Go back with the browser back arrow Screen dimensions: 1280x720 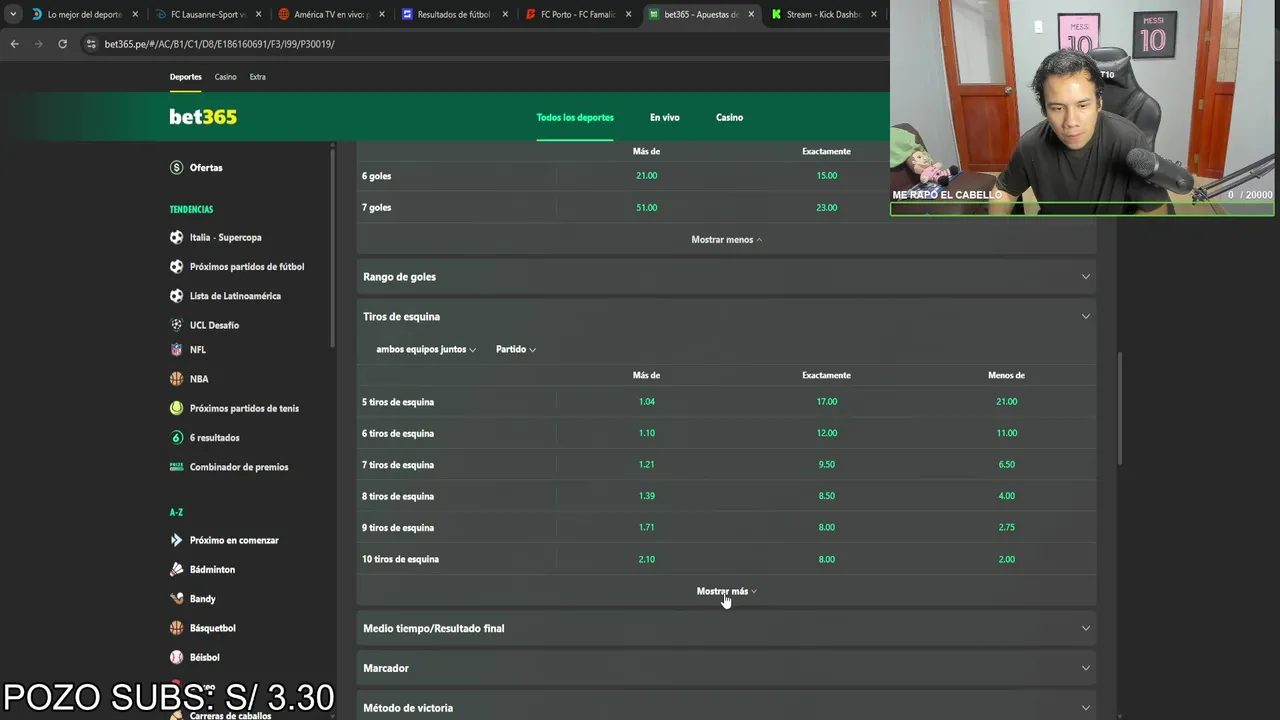(x=14, y=44)
